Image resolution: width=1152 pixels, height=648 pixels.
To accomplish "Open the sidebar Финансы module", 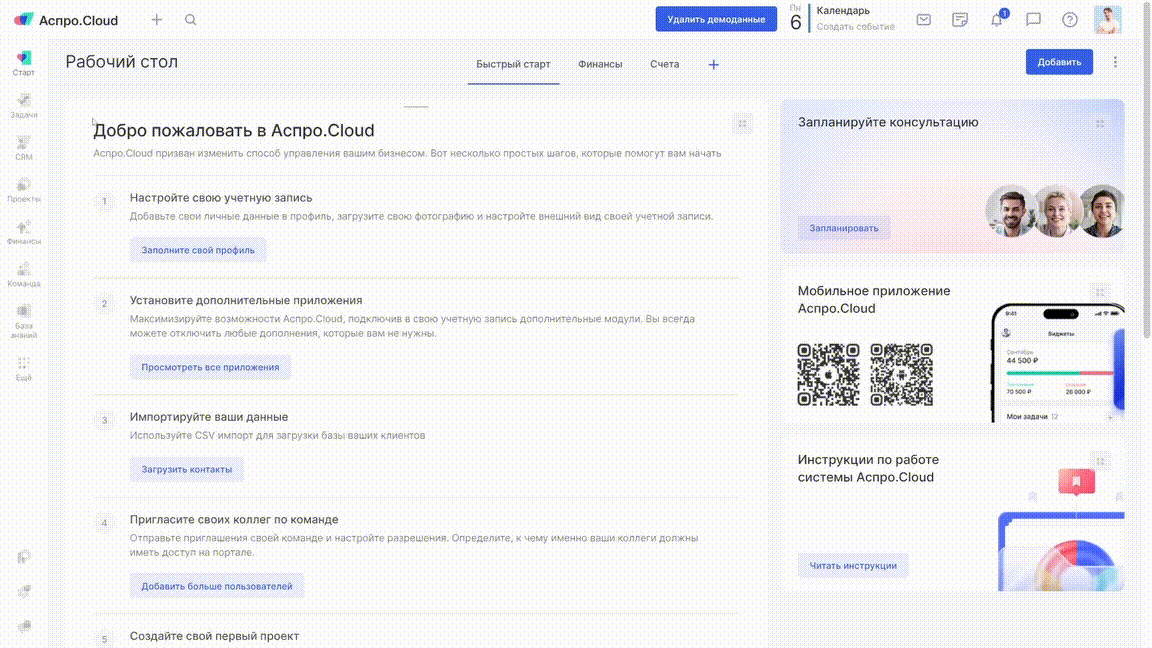I will point(24,232).
